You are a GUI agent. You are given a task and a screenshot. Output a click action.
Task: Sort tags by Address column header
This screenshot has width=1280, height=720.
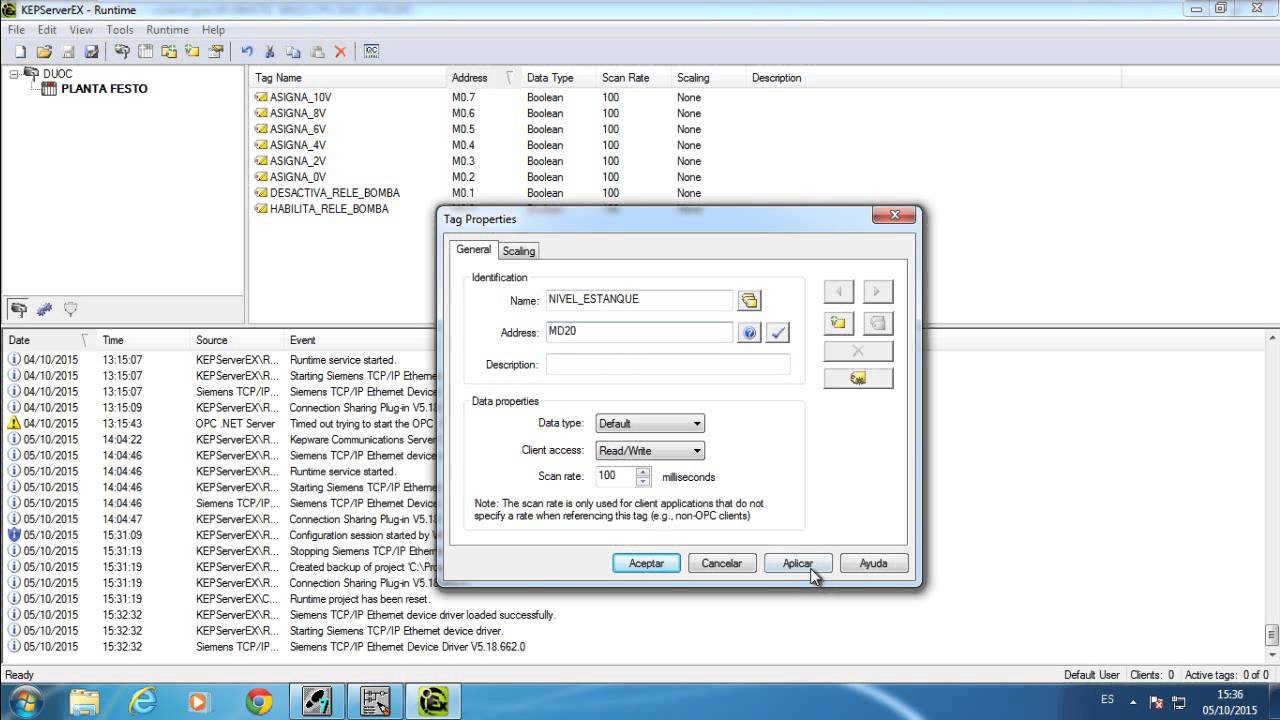click(483, 77)
